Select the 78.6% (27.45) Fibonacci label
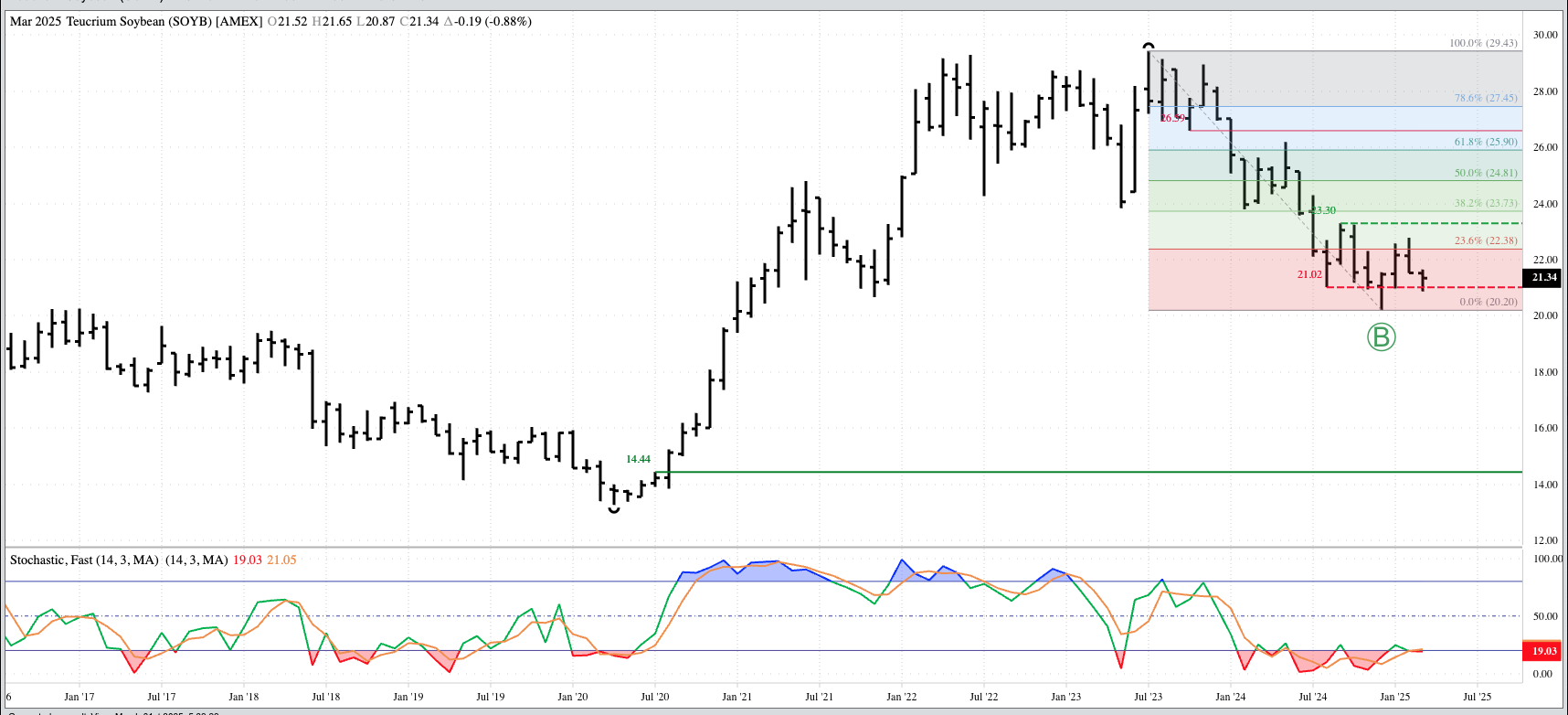 coord(1486,98)
